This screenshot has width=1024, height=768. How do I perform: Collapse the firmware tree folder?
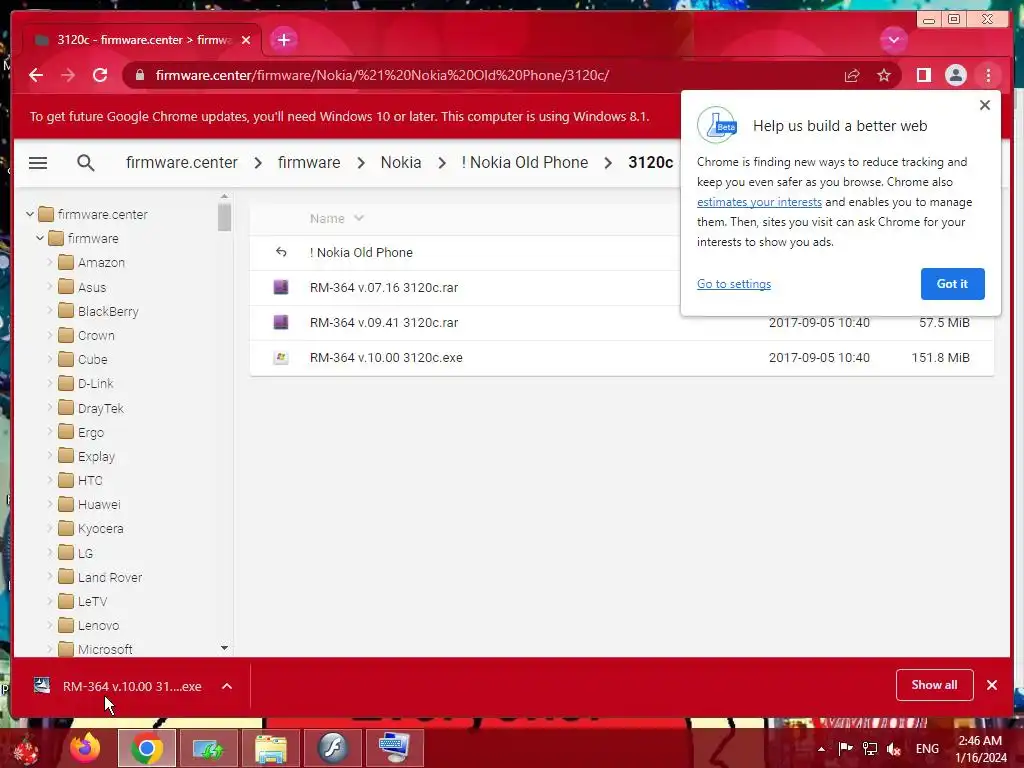click(40, 238)
